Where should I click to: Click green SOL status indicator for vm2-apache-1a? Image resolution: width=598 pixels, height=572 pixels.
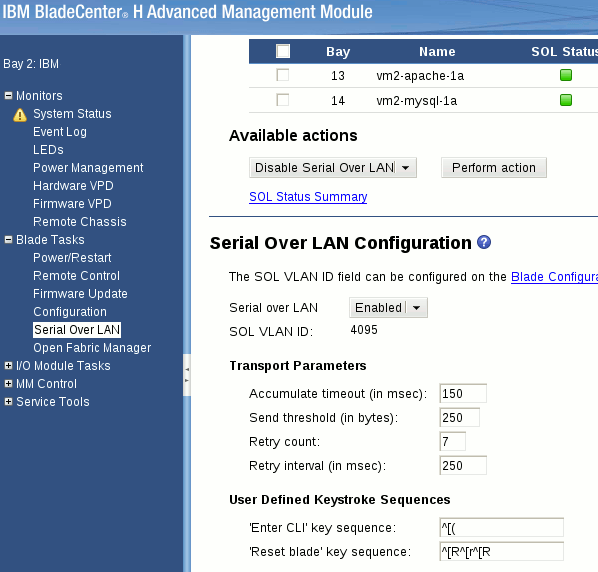(x=566, y=75)
